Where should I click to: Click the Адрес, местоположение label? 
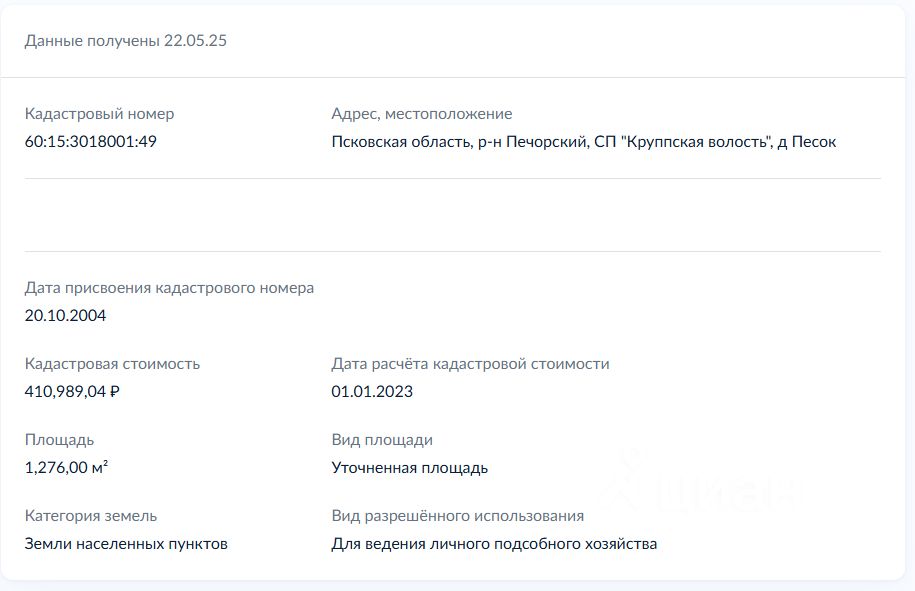click(x=422, y=114)
